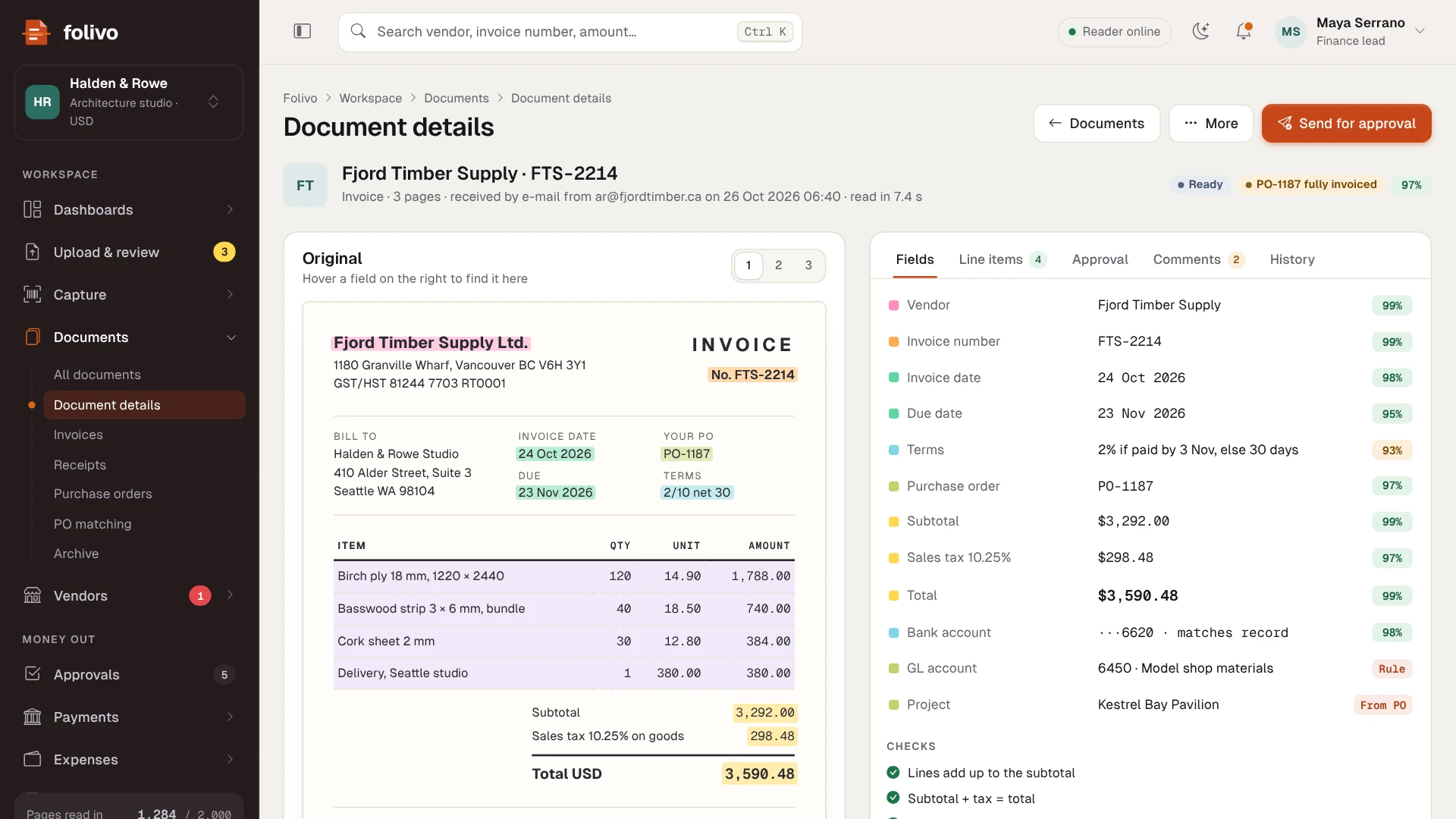Open the History tab
Screen dimensions: 1456x819
[x=1292, y=259]
